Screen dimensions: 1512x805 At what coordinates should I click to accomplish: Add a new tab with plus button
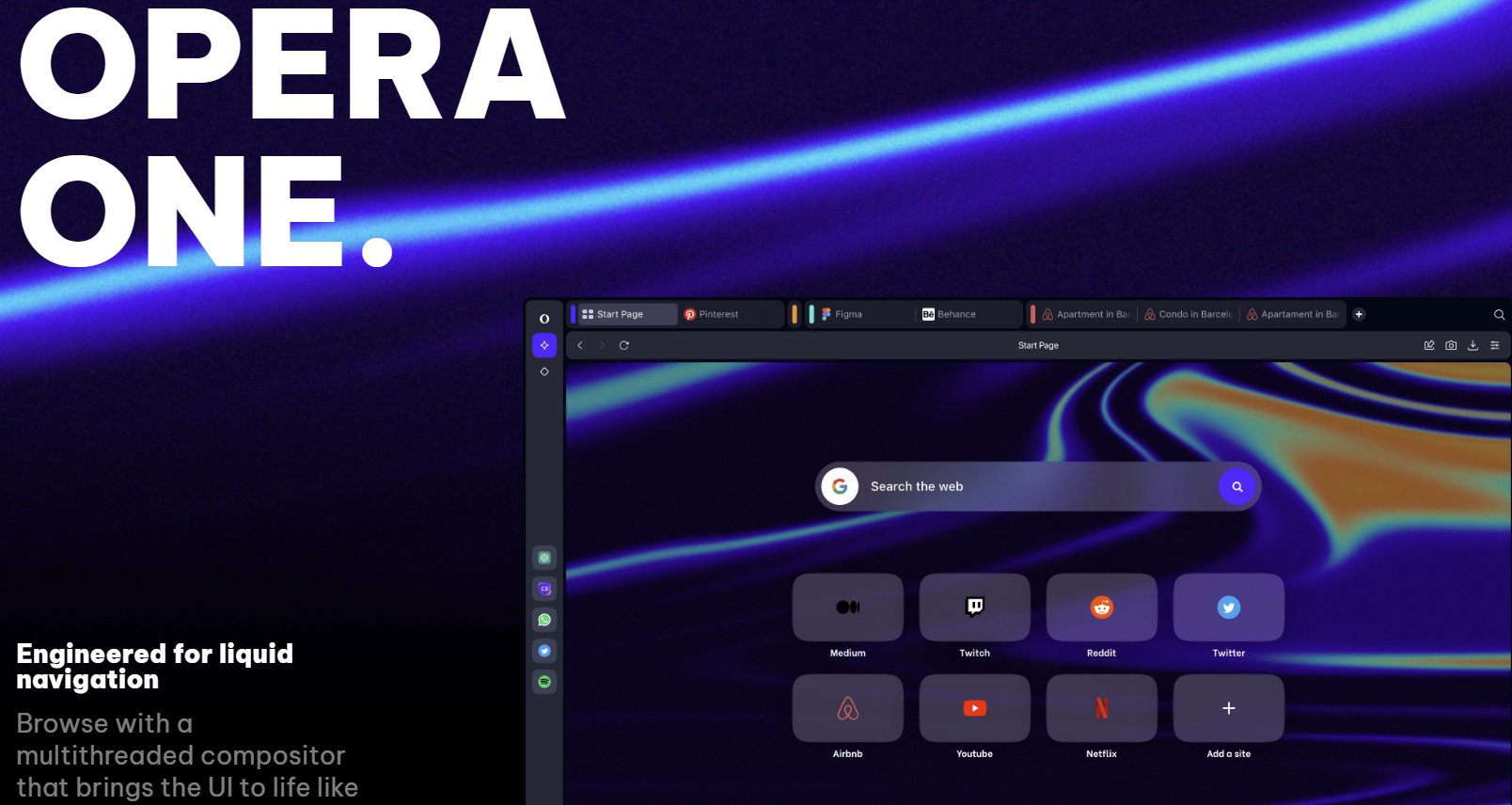click(1359, 314)
